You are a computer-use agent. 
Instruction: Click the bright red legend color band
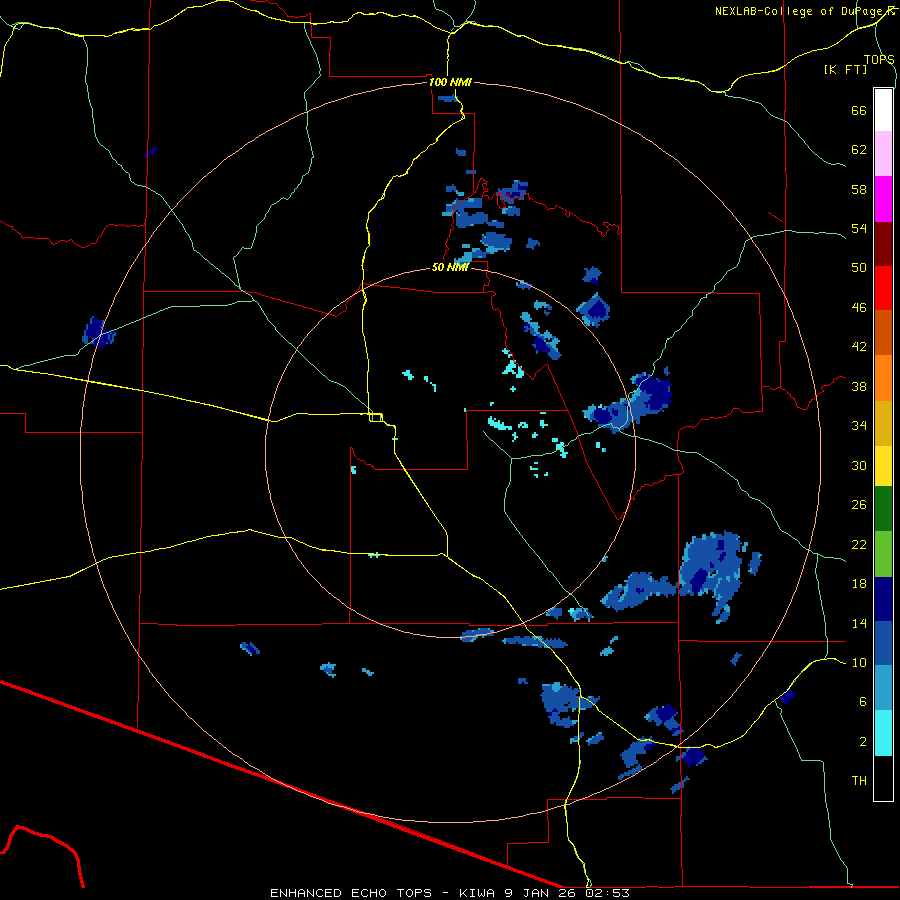click(x=883, y=288)
